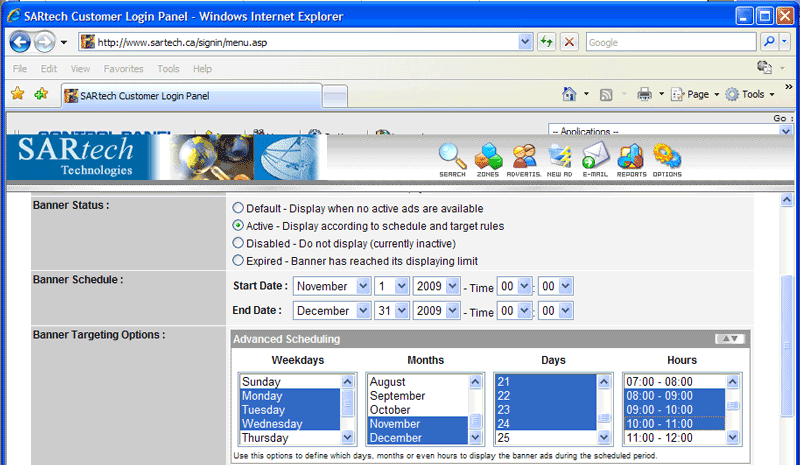Click the Zones icon

(x=488, y=159)
